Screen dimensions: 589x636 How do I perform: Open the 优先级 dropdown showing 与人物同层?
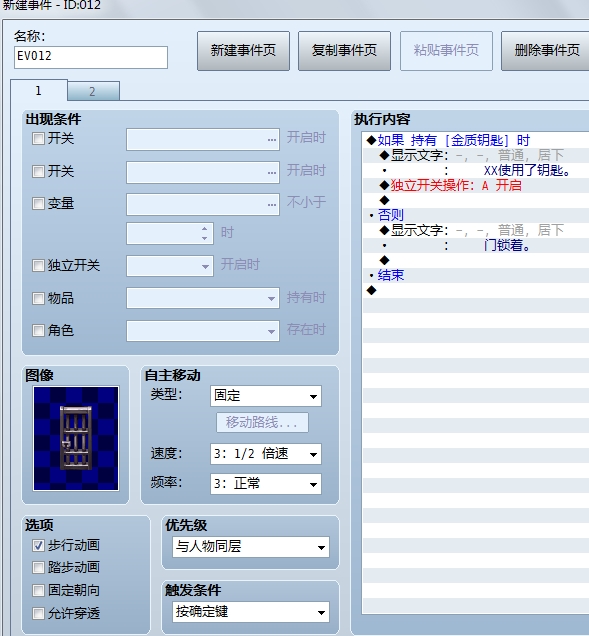pyautogui.click(x=251, y=547)
